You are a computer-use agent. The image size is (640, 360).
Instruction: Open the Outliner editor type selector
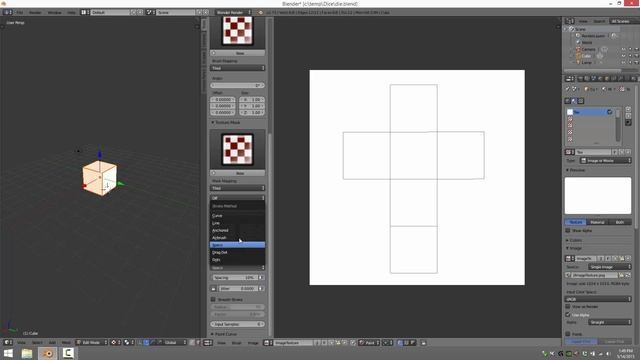pyautogui.click(x=570, y=21)
